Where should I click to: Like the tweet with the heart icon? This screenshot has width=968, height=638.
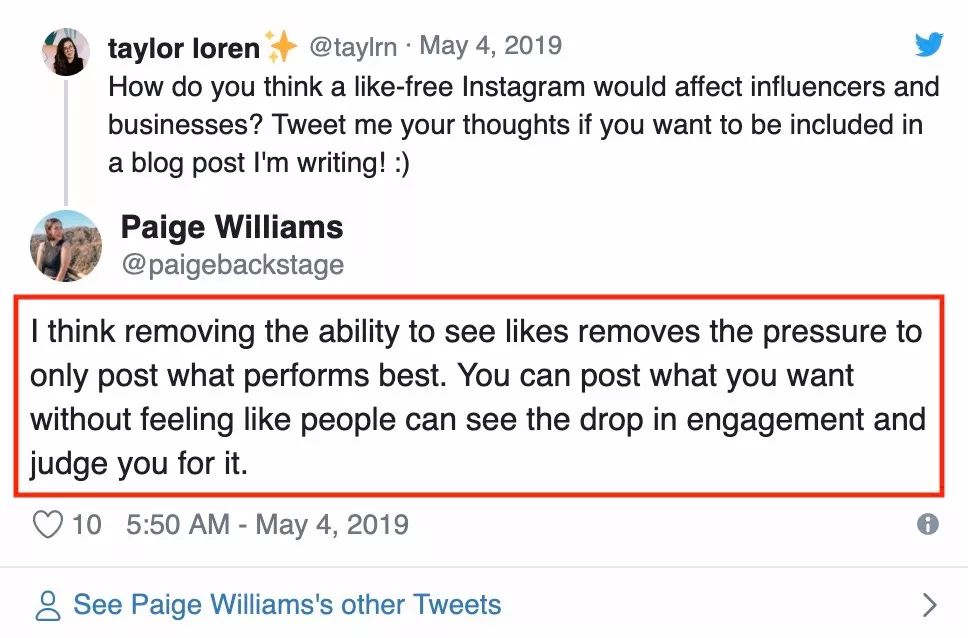click(x=48, y=525)
